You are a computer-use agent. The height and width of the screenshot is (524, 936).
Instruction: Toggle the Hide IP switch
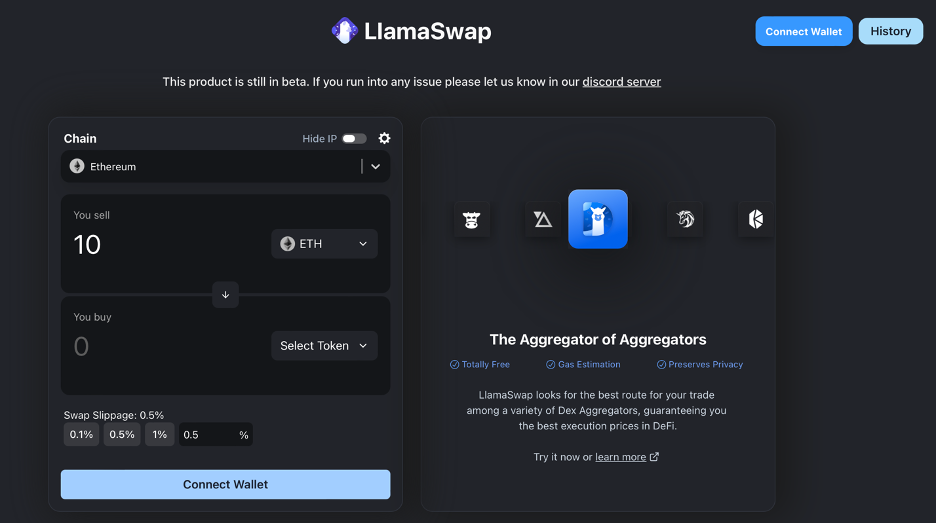coord(354,139)
